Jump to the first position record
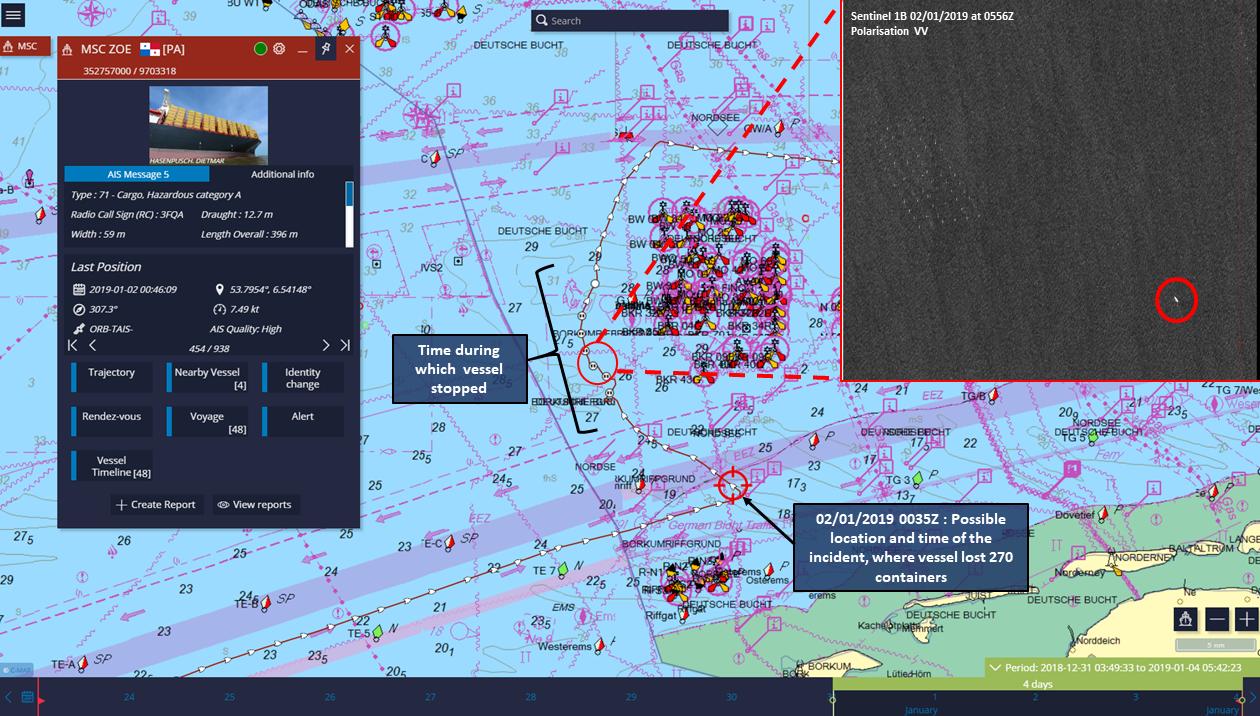This screenshot has height=716, width=1260. [x=72, y=345]
